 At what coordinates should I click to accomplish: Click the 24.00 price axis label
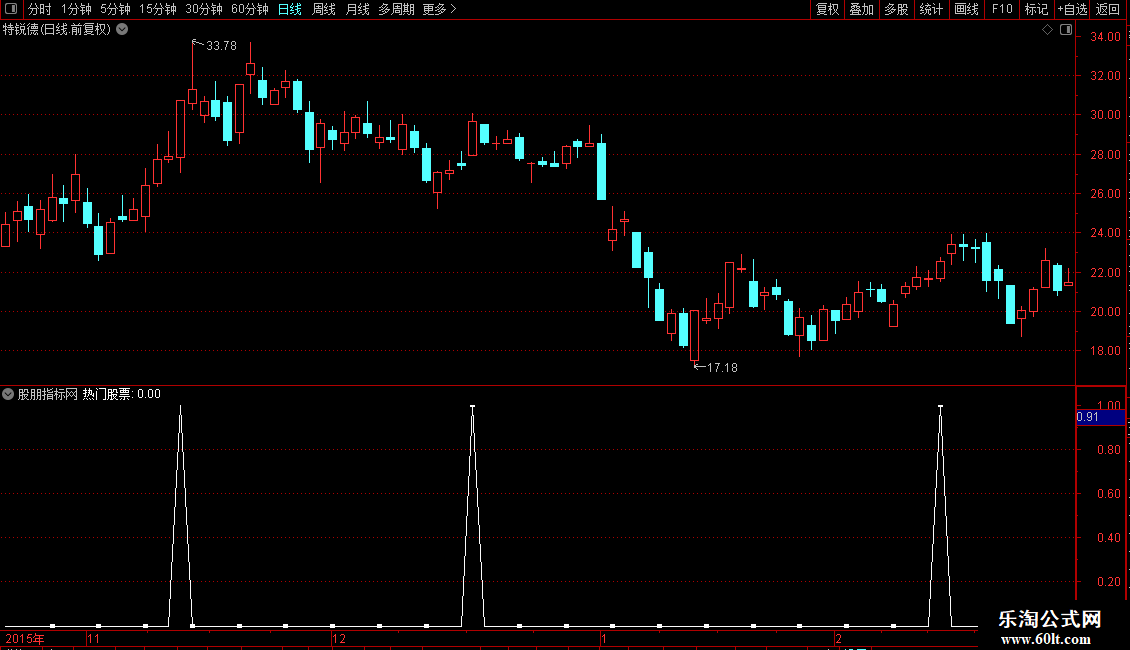click(1105, 233)
